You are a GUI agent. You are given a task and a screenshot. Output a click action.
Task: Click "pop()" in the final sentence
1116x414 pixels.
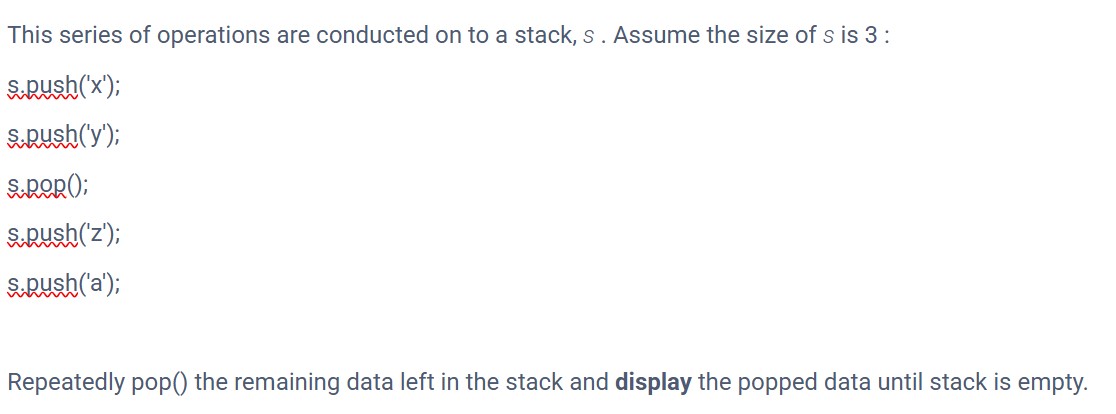(x=161, y=383)
